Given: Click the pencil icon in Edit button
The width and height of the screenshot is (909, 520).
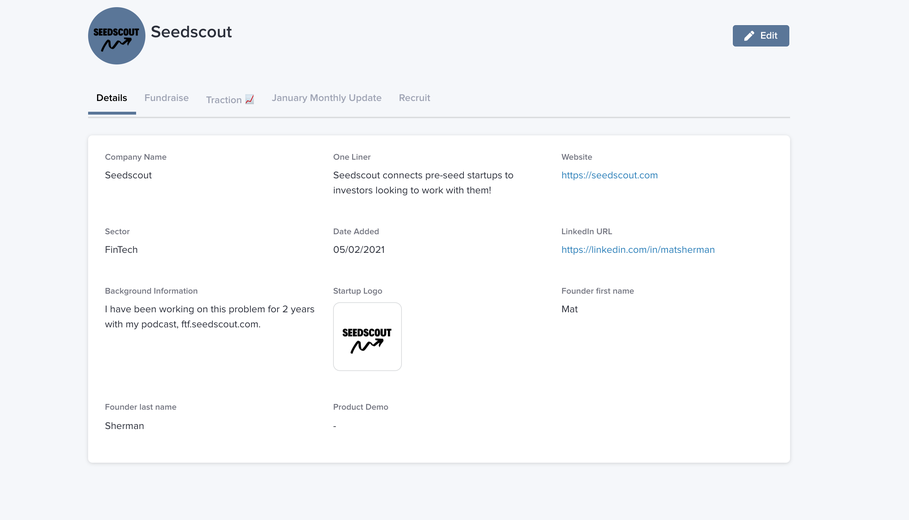Looking at the screenshot, I should point(749,36).
